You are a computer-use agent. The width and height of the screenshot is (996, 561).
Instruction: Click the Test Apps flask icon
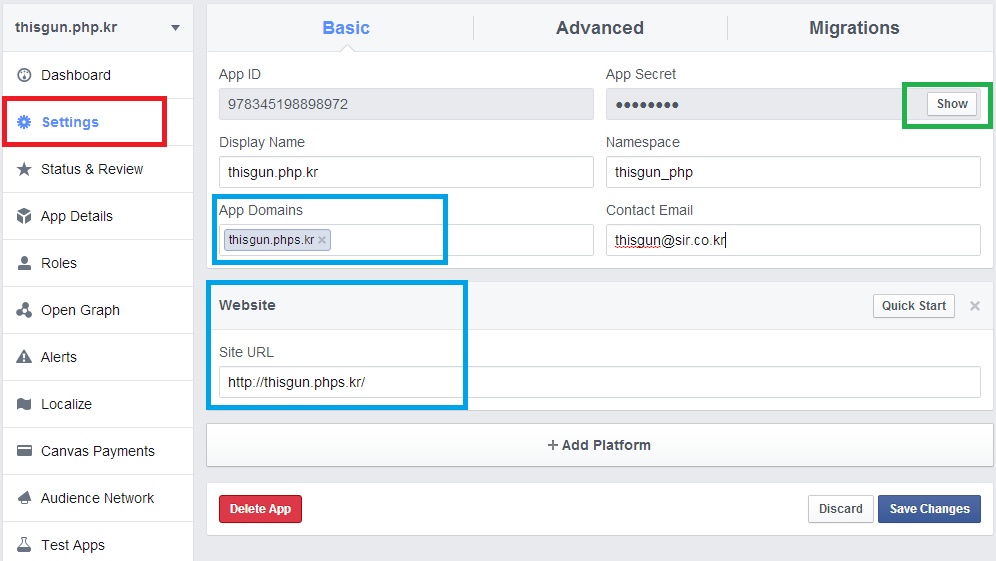click(24, 545)
